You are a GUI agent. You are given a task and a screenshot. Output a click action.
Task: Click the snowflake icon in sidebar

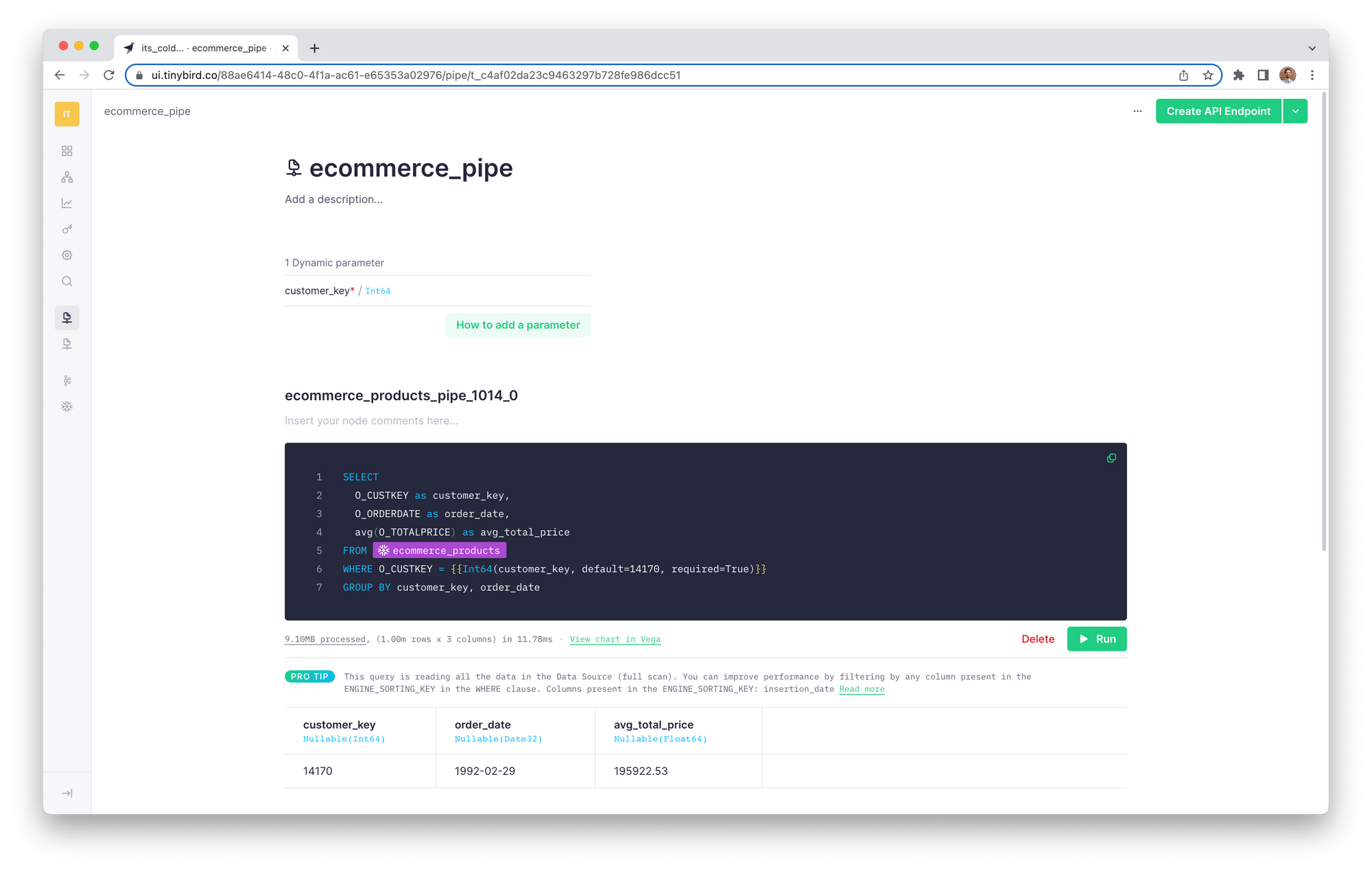click(x=67, y=406)
